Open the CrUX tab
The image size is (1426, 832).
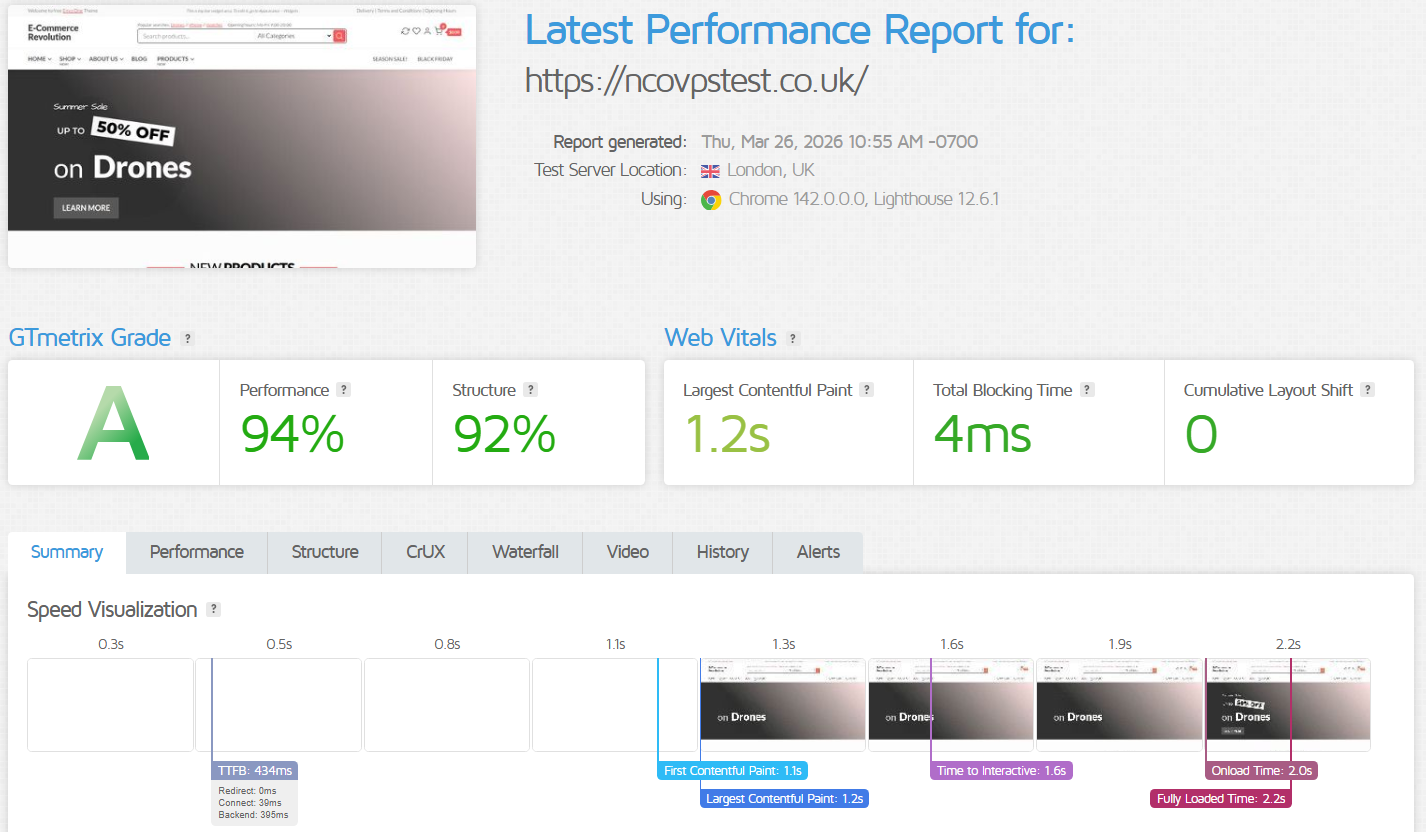click(x=426, y=552)
